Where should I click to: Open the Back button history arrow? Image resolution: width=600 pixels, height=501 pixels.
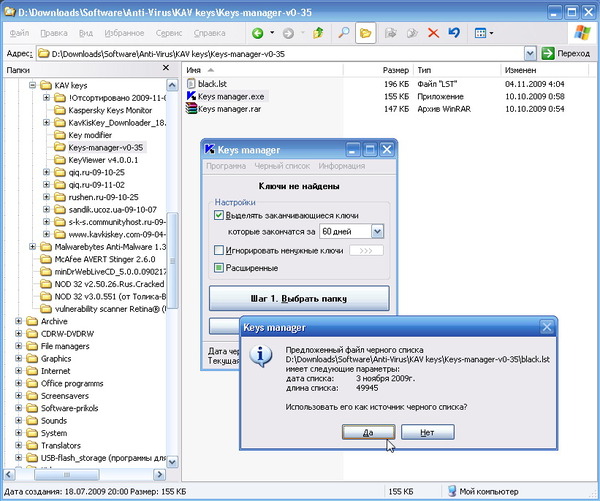tap(272, 33)
